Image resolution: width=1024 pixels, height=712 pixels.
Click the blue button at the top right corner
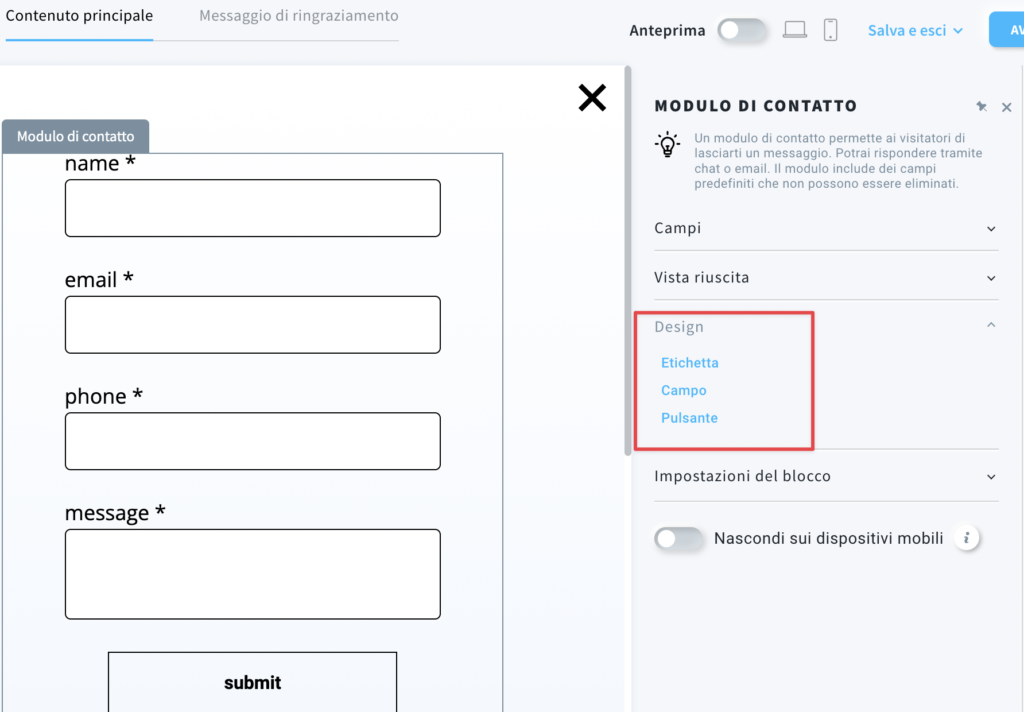pos(1006,30)
